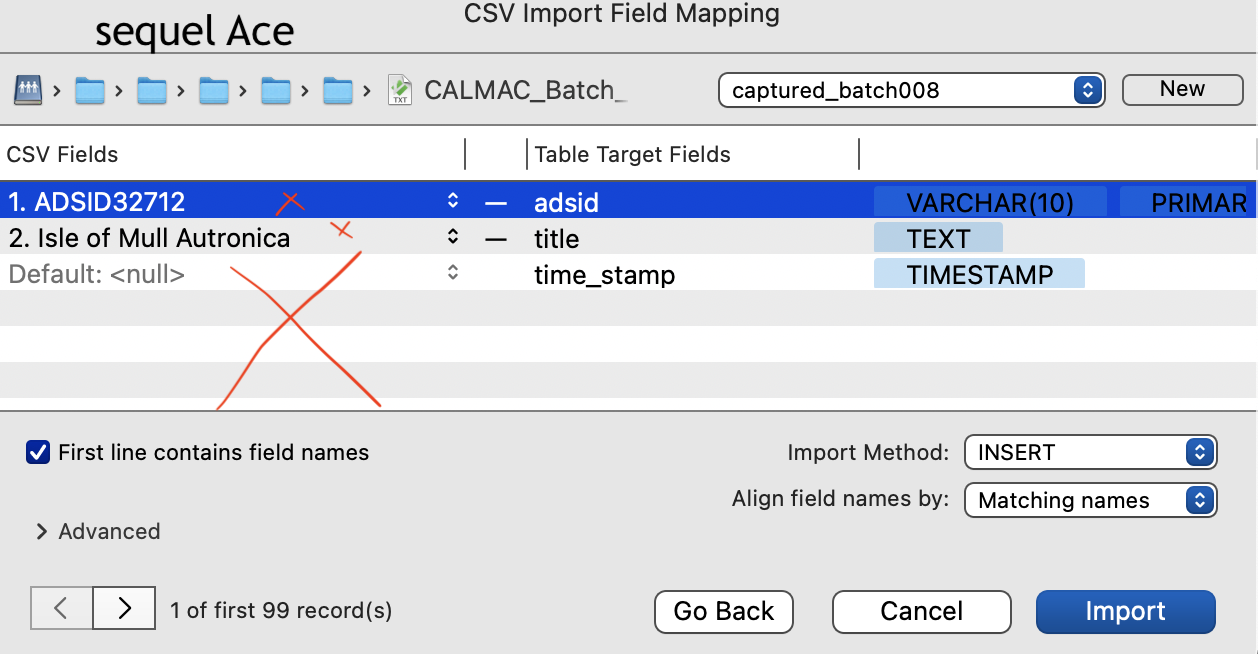Select the time_stamp target field row
Image resolution: width=1258 pixels, height=654 pixels.
pyautogui.click(x=604, y=273)
